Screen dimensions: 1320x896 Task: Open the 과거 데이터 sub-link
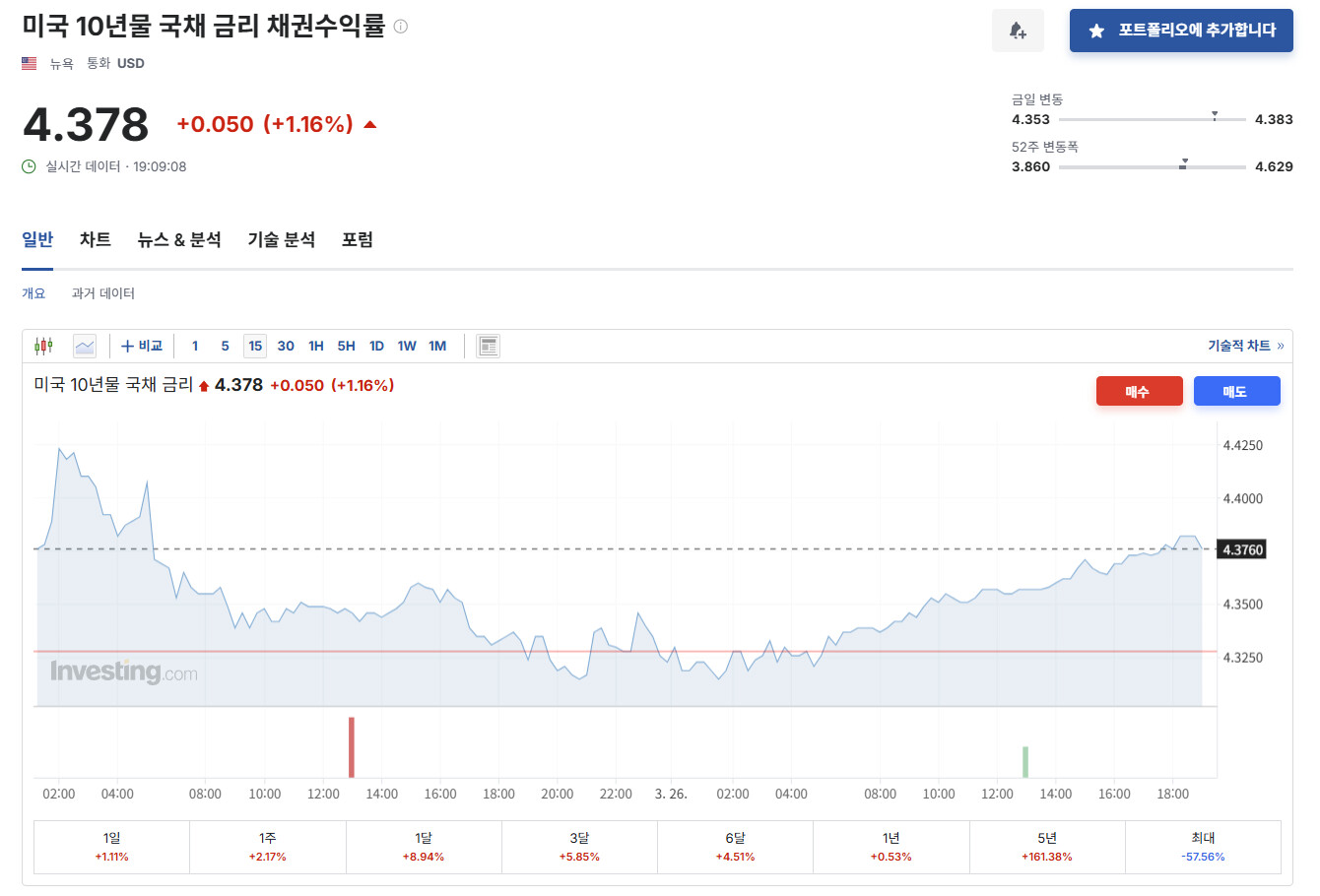pyautogui.click(x=103, y=293)
